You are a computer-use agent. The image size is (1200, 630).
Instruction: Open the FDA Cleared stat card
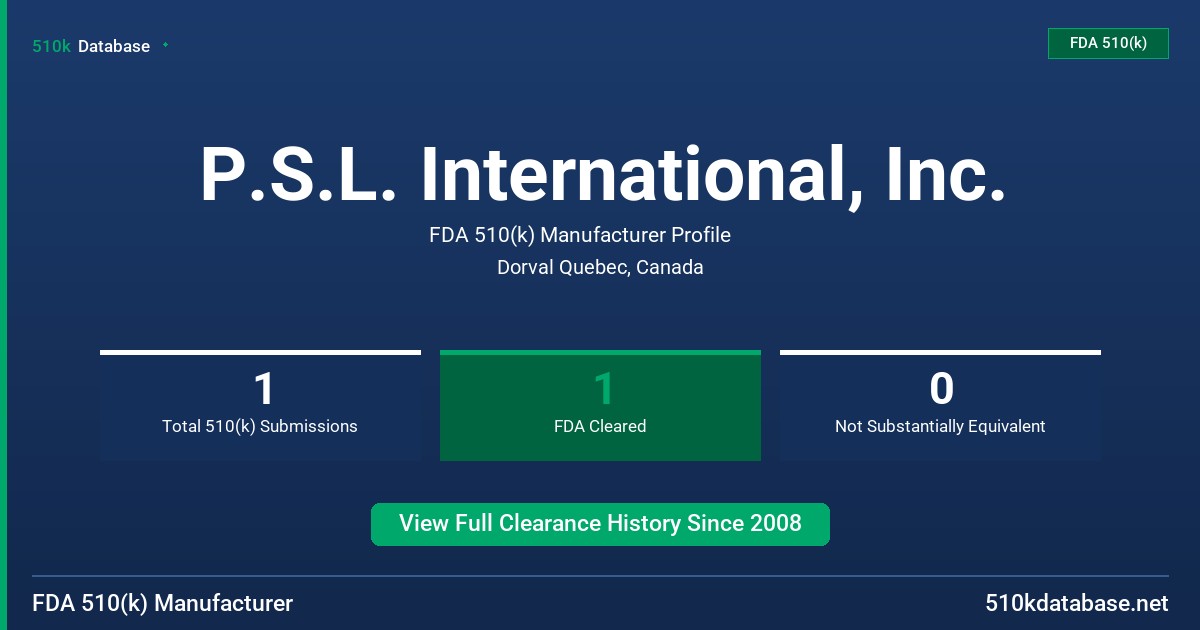tap(600, 405)
